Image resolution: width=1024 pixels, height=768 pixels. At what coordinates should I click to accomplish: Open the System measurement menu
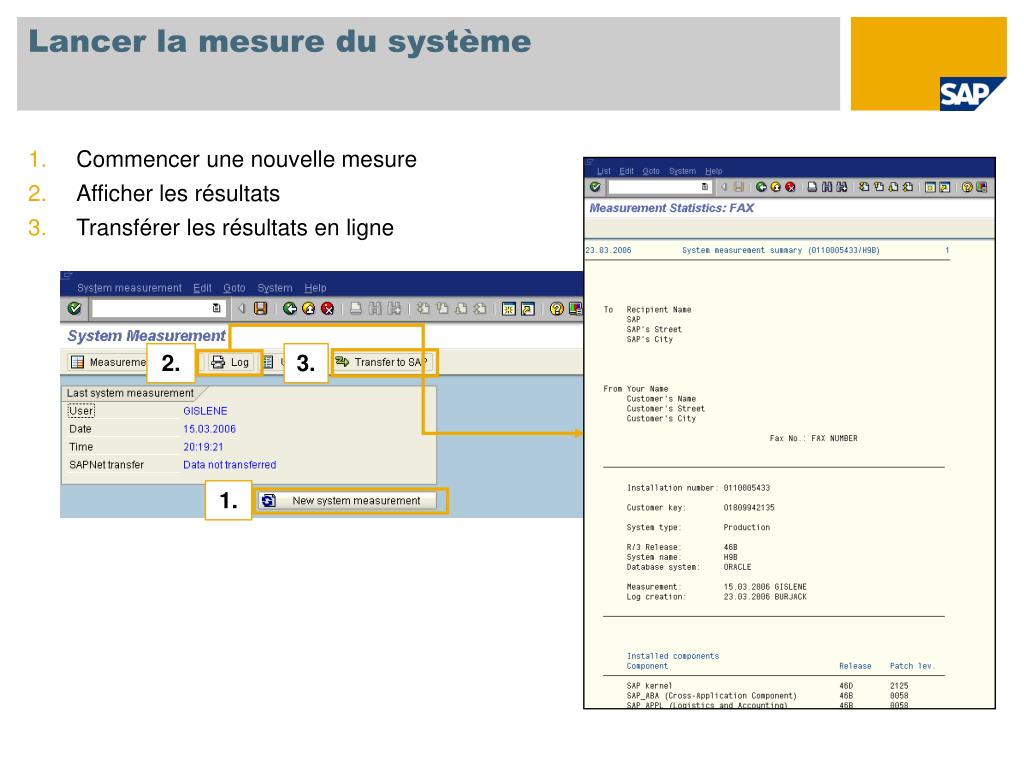click(x=129, y=288)
